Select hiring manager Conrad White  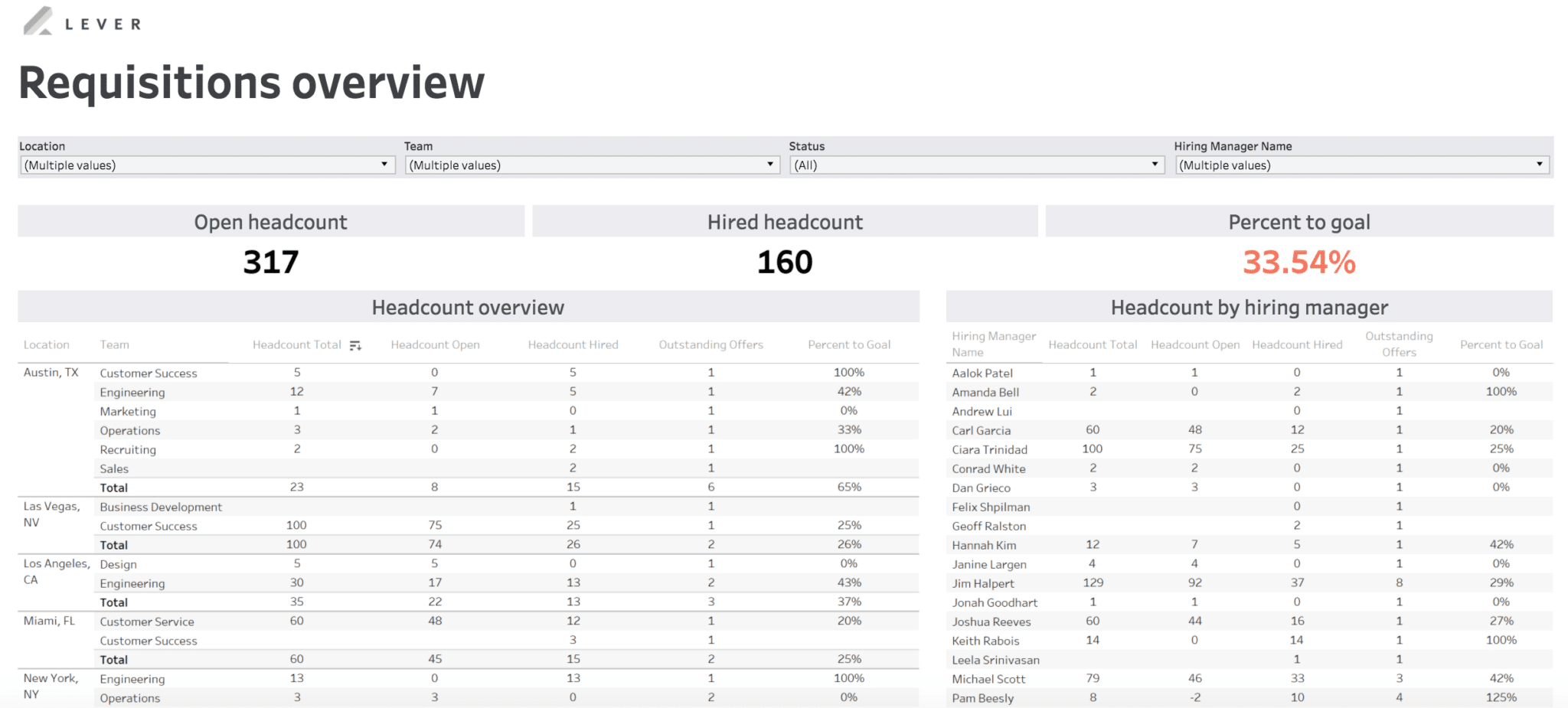(988, 468)
